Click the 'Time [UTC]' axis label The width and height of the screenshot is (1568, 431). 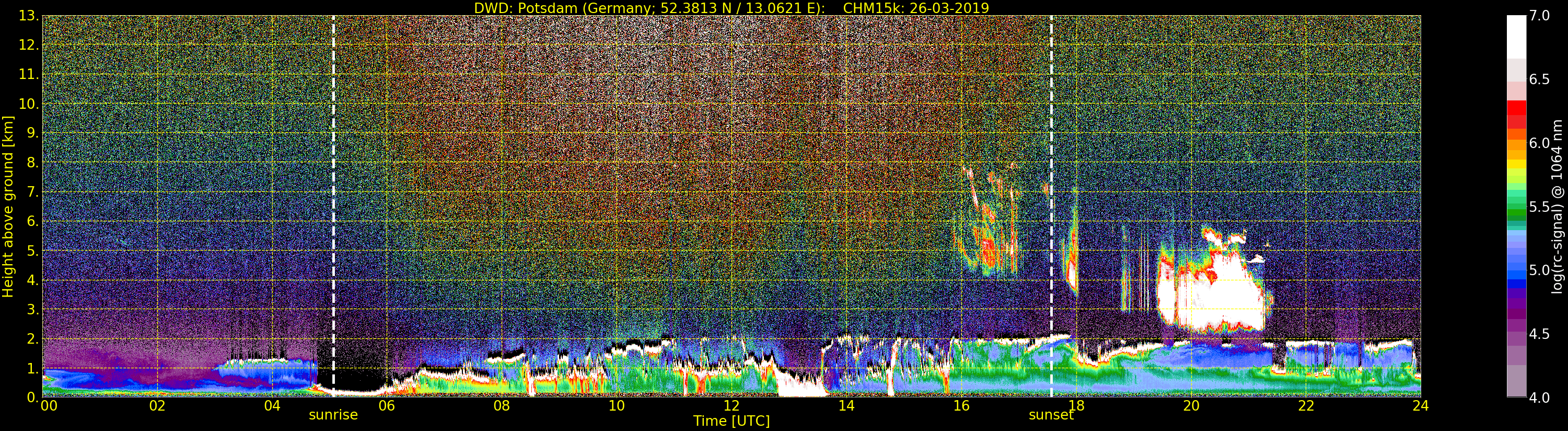point(731,421)
